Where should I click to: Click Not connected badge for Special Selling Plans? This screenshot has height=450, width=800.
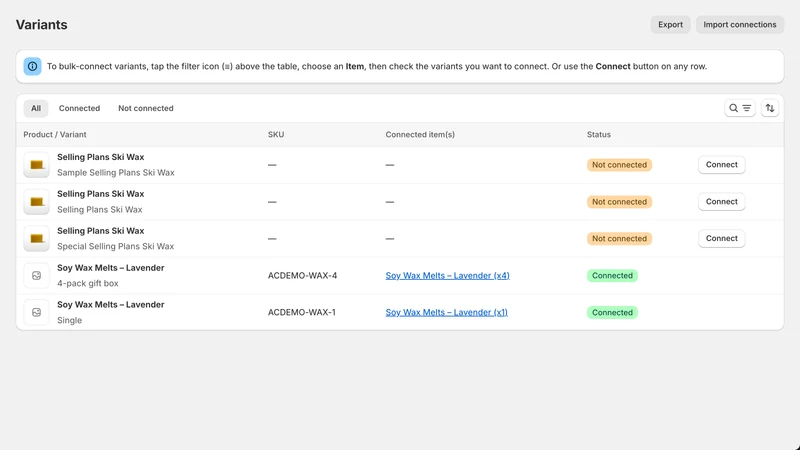[619, 238]
